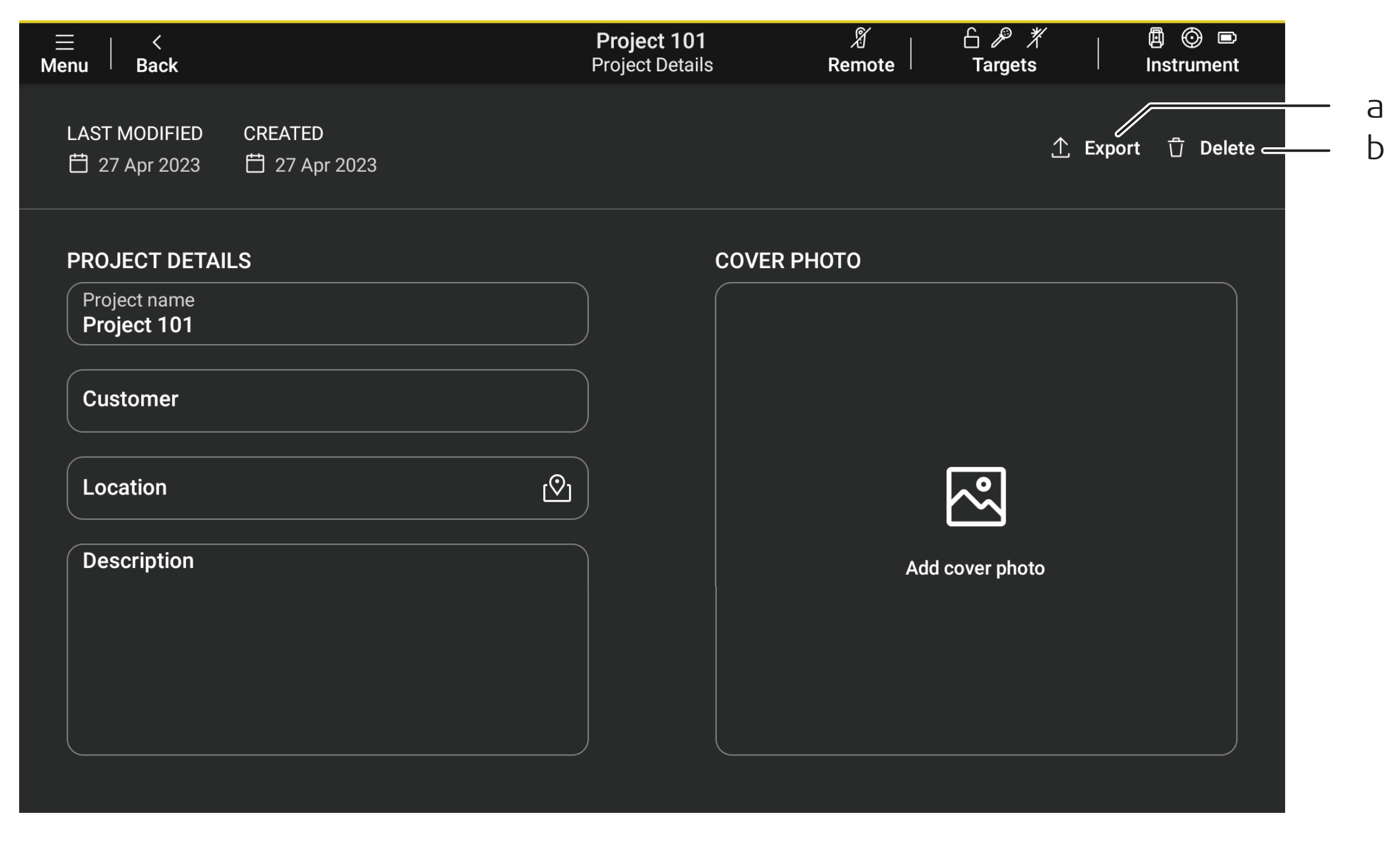Click the Remote control crossed-out icon
The width and height of the screenshot is (1400, 847).
860,38
